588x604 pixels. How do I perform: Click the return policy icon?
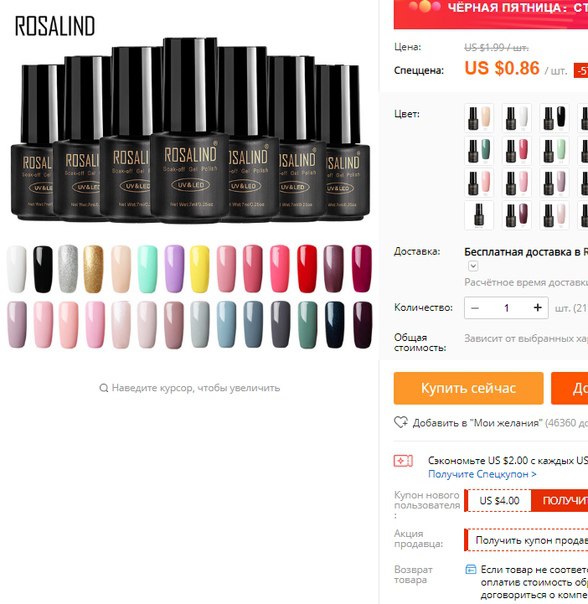[471, 569]
